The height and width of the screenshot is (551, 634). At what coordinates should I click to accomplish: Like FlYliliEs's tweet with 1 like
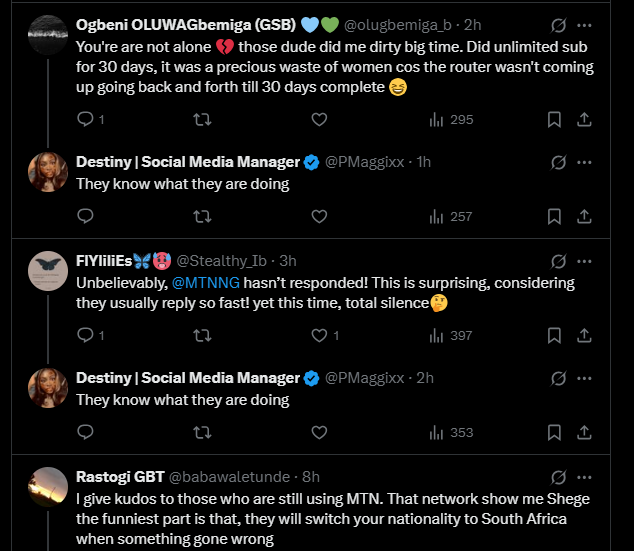pyautogui.click(x=319, y=336)
